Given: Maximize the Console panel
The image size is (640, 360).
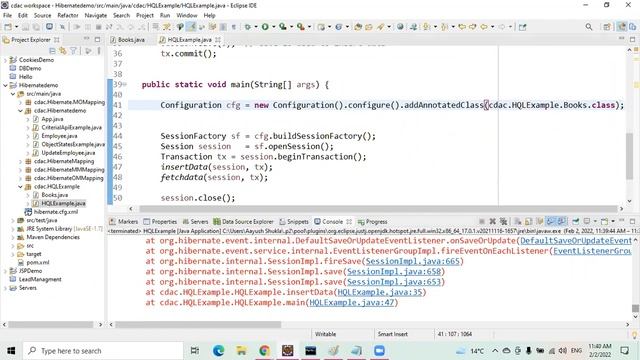Looking at the screenshot, I should pos(632,221).
